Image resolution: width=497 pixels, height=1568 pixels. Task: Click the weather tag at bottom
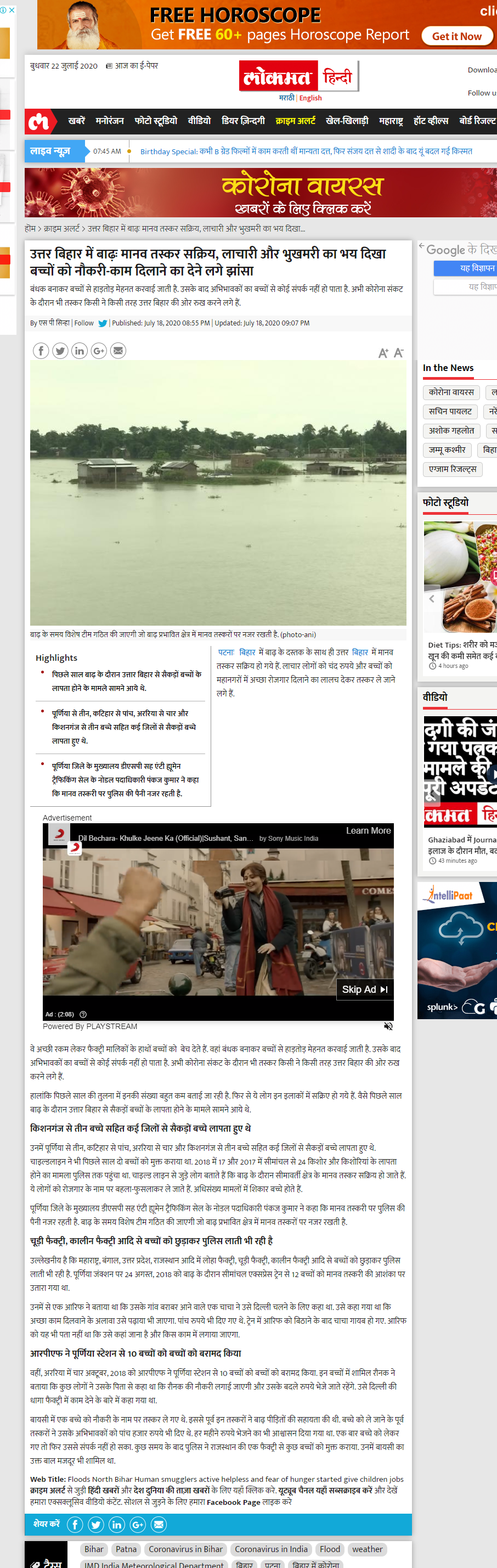368,1549
